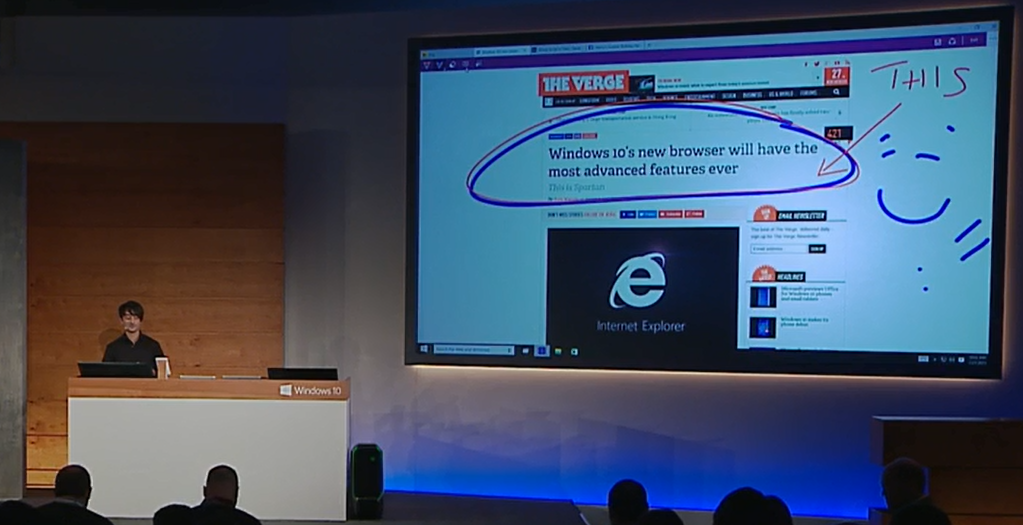The height and width of the screenshot is (525, 1023).
Task: Click the 'This is Spartan' subtitle
Action: pyautogui.click(x=576, y=187)
